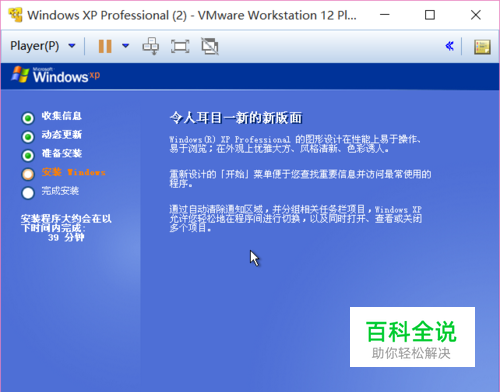Collapse the toolbar with double chevron
The width and height of the screenshot is (500, 392).
[450, 46]
